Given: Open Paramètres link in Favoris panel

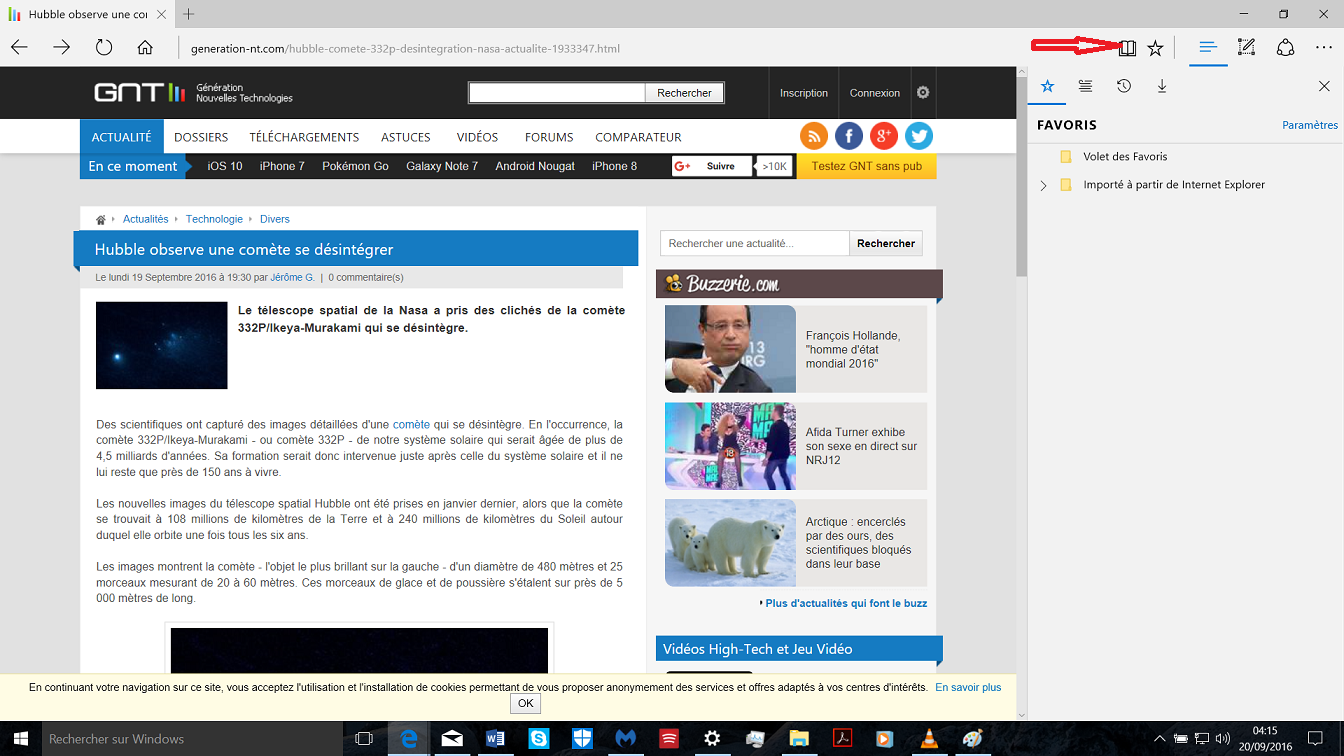Looking at the screenshot, I should [1310, 125].
